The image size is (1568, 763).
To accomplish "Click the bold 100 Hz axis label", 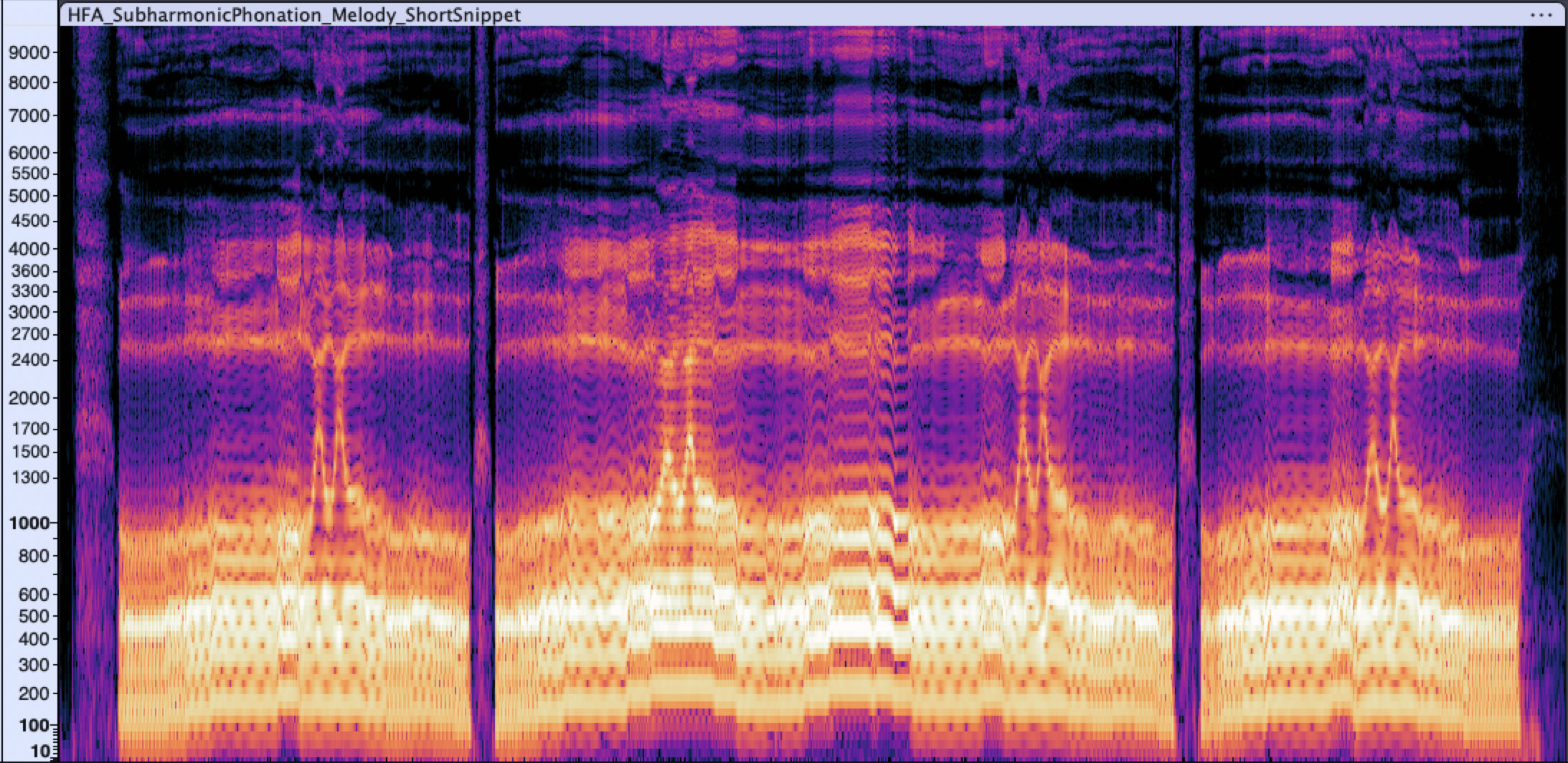I will pos(33,724).
